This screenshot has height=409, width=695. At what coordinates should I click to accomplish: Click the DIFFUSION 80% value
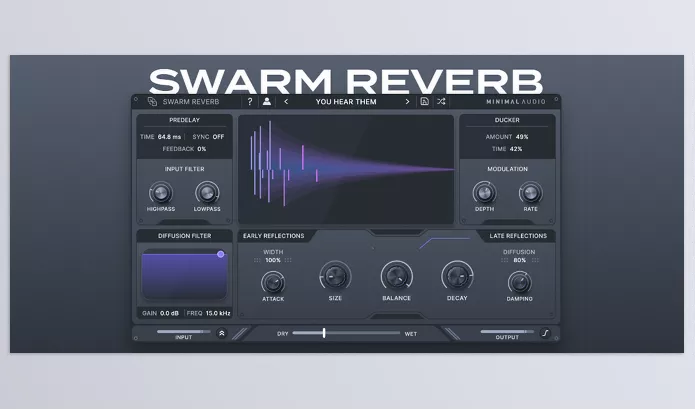pos(519,260)
